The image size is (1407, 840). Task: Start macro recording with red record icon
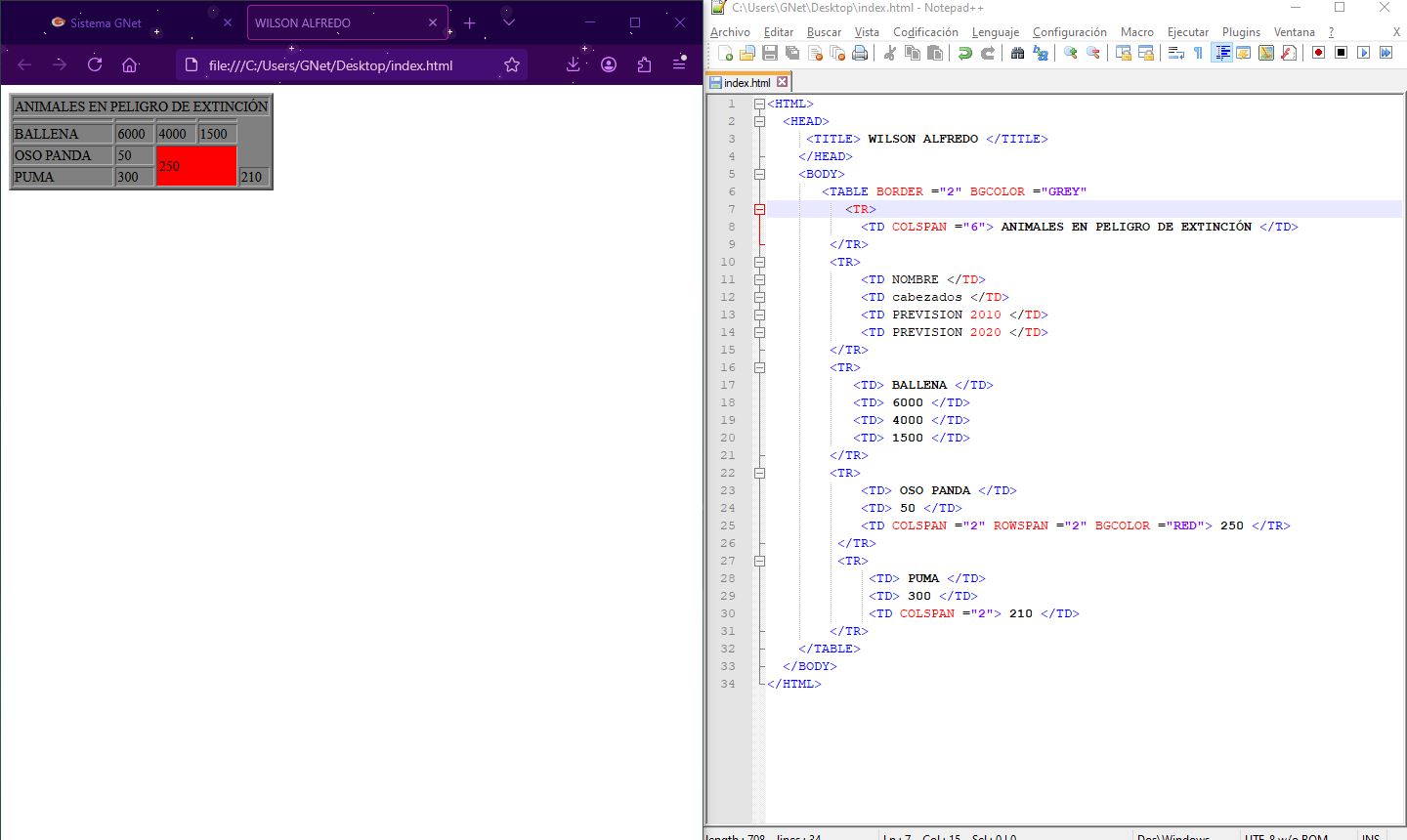click(x=1319, y=53)
